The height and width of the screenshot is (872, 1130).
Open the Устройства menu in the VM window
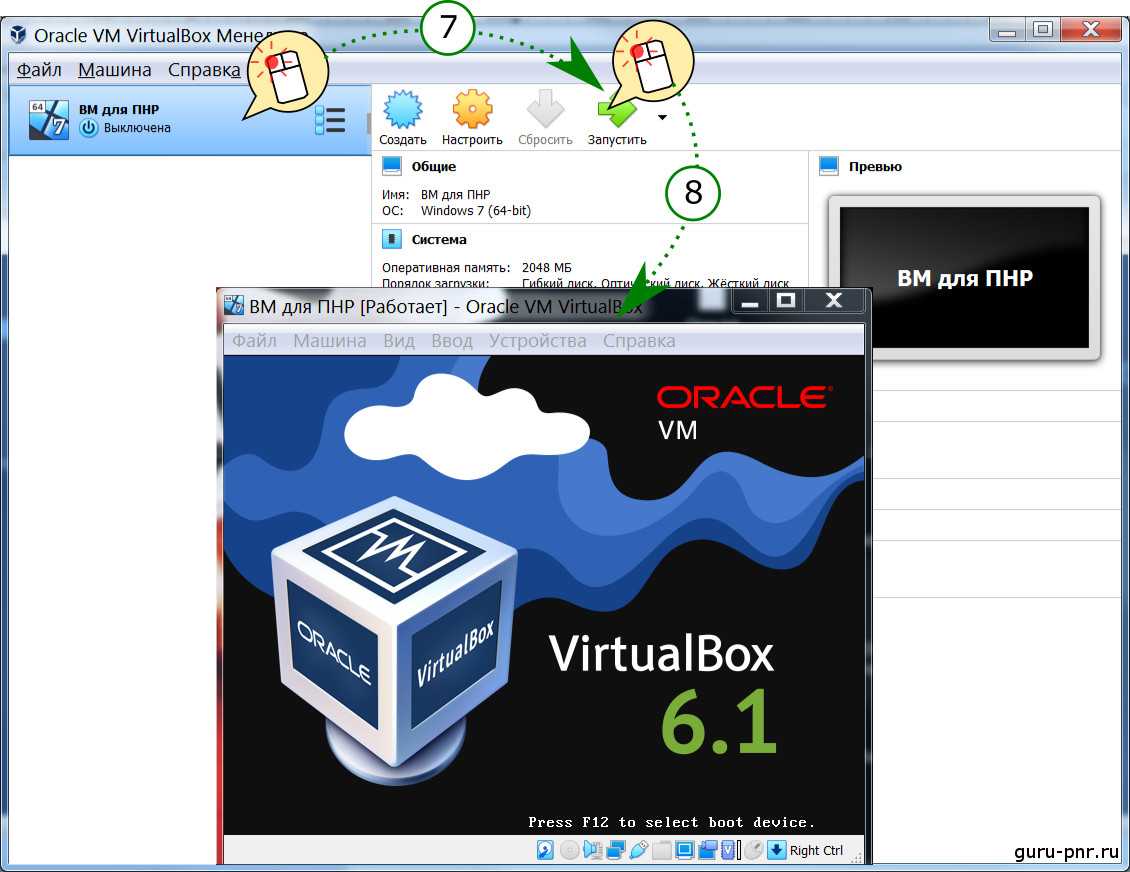(x=537, y=341)
